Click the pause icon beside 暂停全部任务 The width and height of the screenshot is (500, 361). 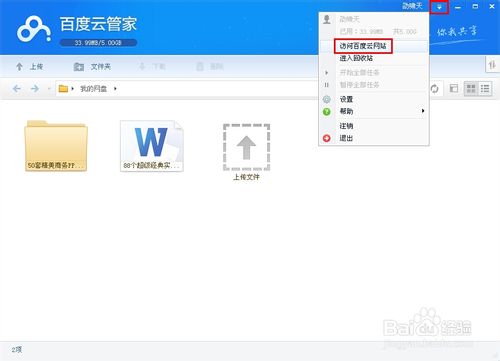327,85
